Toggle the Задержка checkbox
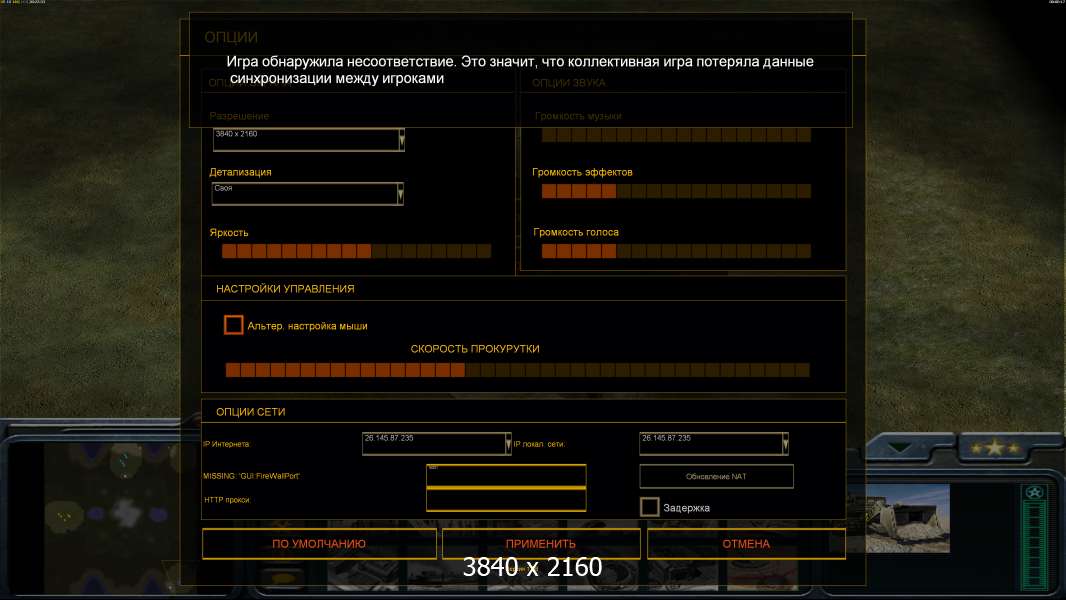 tap(649, 507)
